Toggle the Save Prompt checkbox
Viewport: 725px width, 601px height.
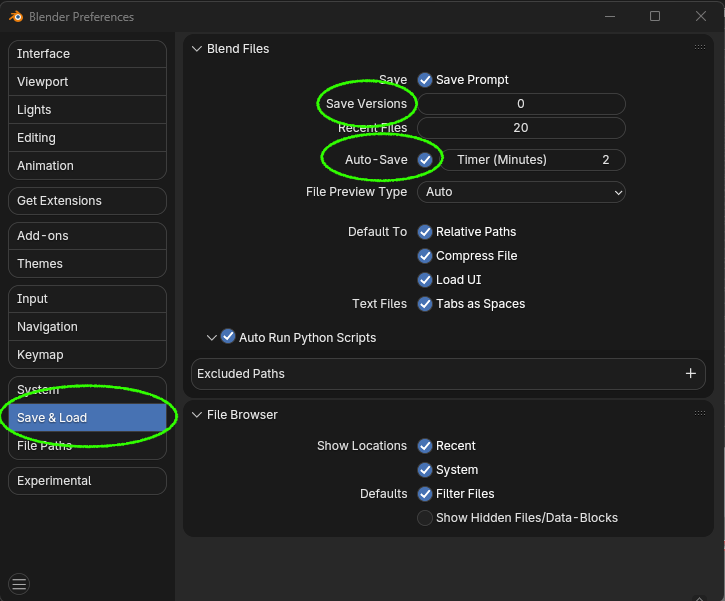click(425, 80)
